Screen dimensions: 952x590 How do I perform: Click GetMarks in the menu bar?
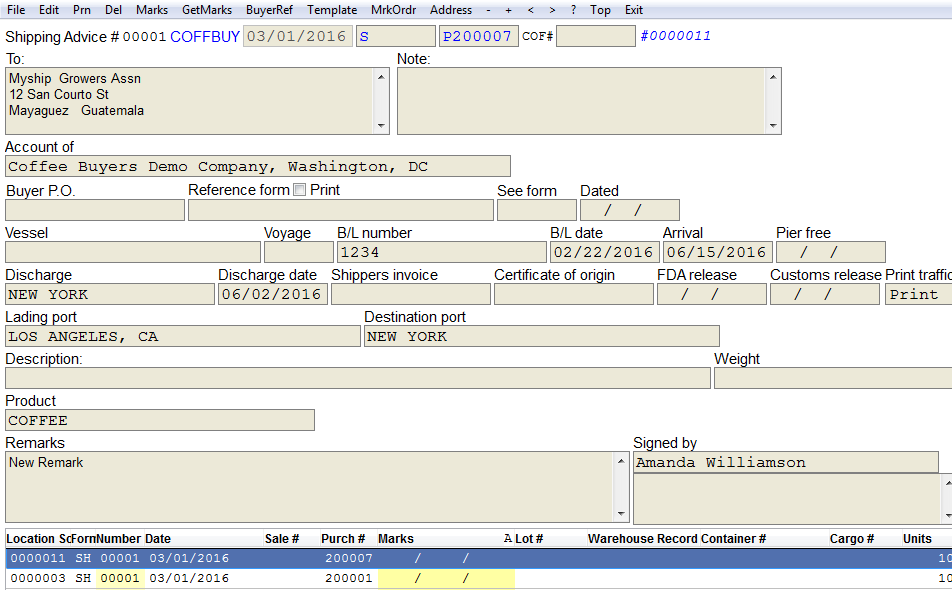tap(207, 10)
